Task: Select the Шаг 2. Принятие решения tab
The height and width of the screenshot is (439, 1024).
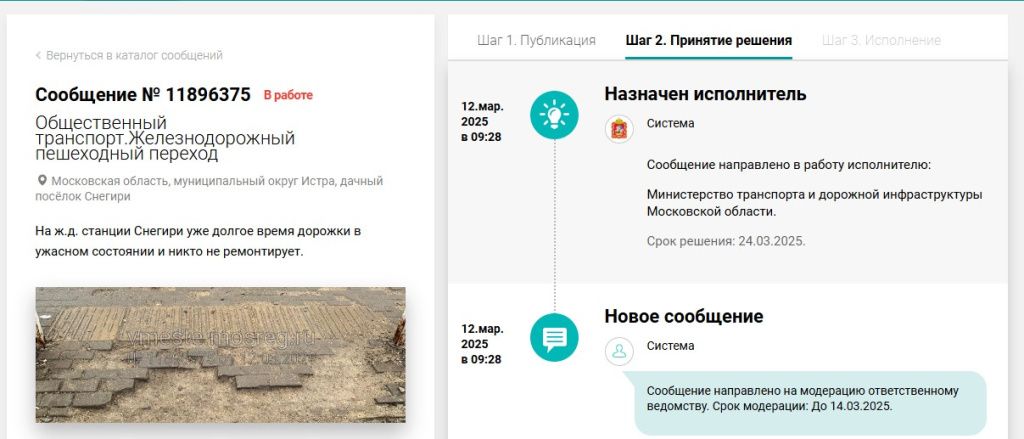Action: [x=709, y=41]
